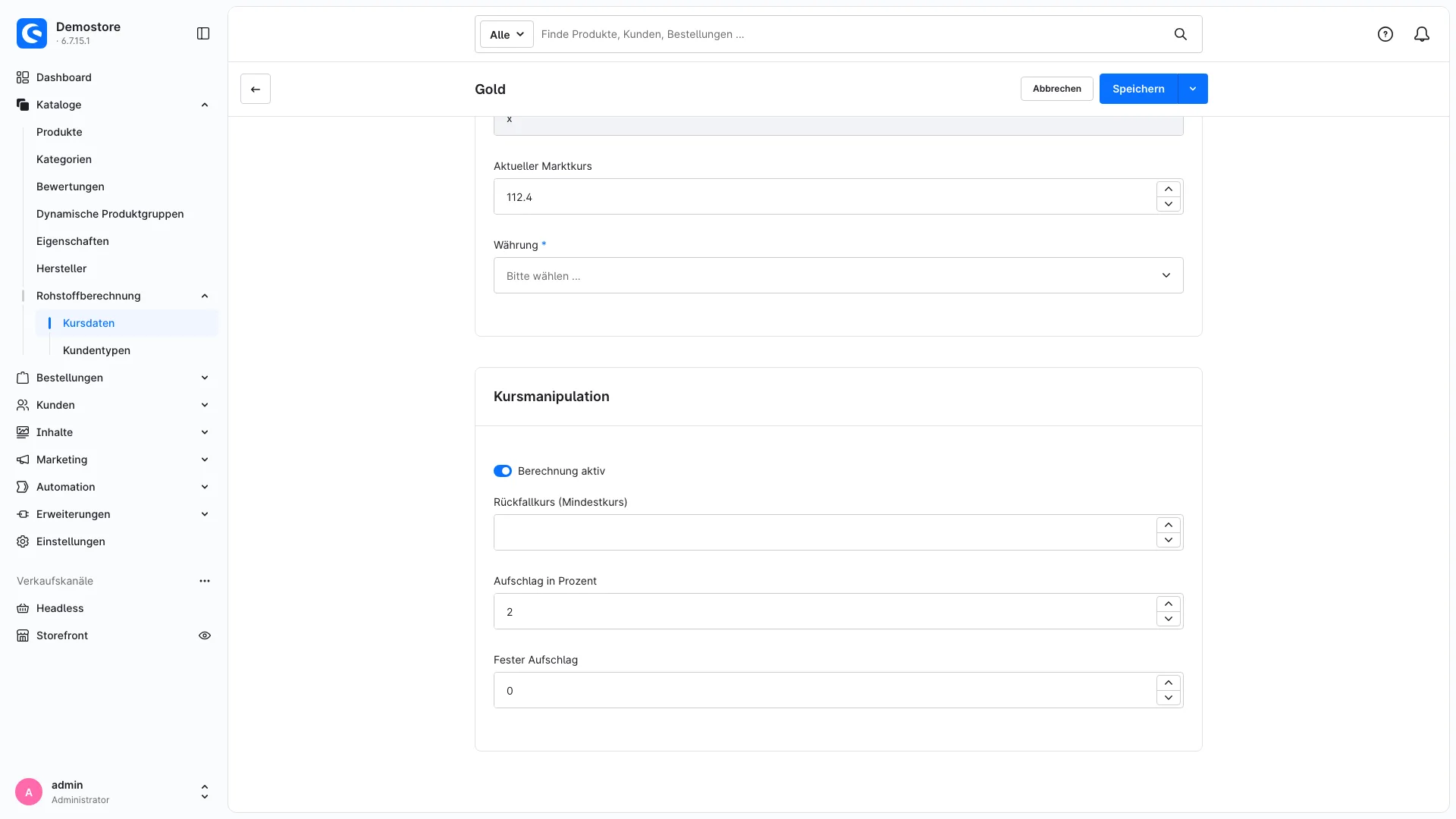Viewport: 1456px width, 819px height.
Task: Click the Inhalte icon
Action: point(23,432)
